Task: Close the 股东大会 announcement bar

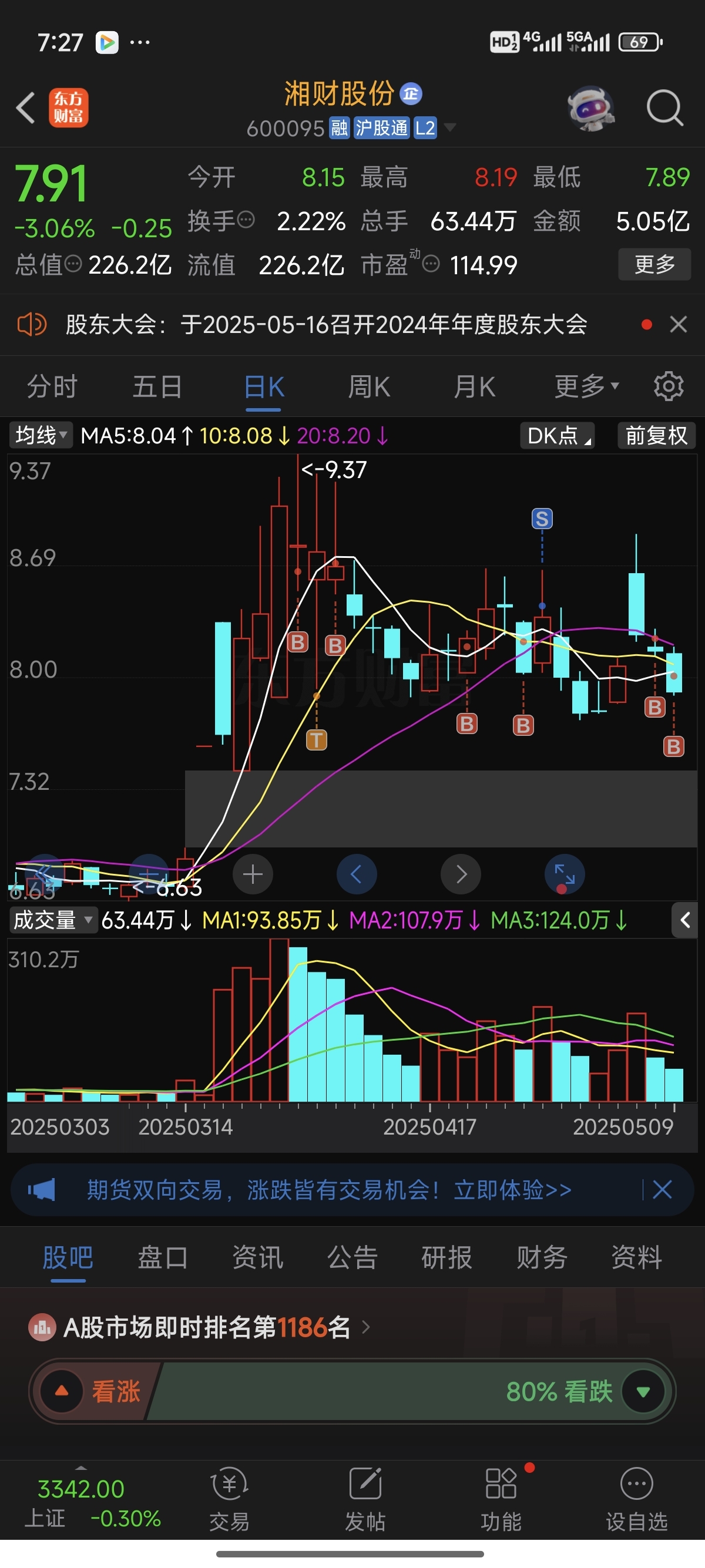Action: pos(678,324)
